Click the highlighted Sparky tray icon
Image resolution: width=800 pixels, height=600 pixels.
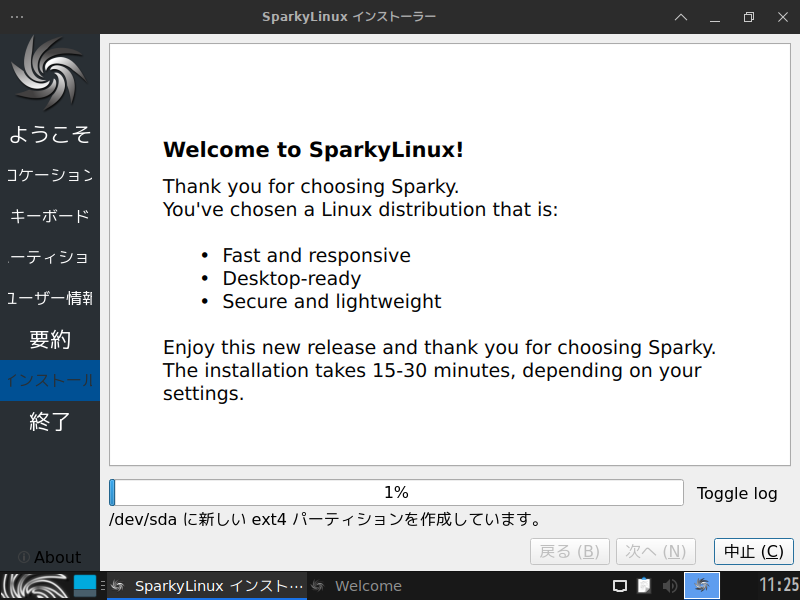(702, 585)
